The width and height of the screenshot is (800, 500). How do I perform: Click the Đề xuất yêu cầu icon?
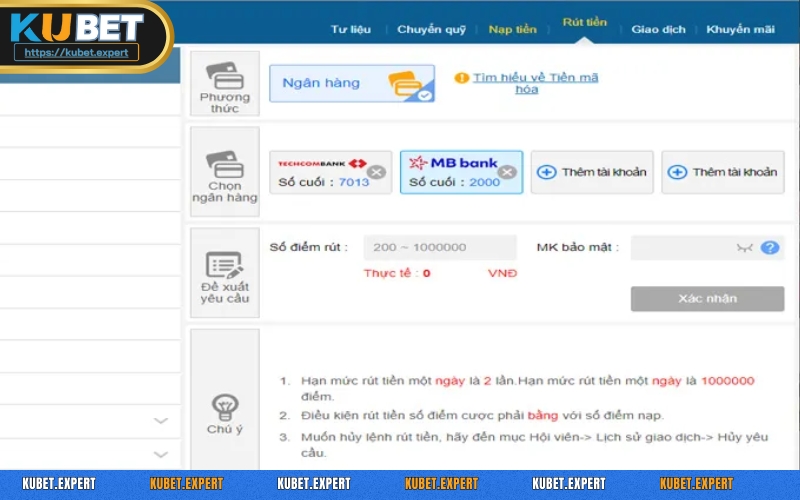point(225,265)
